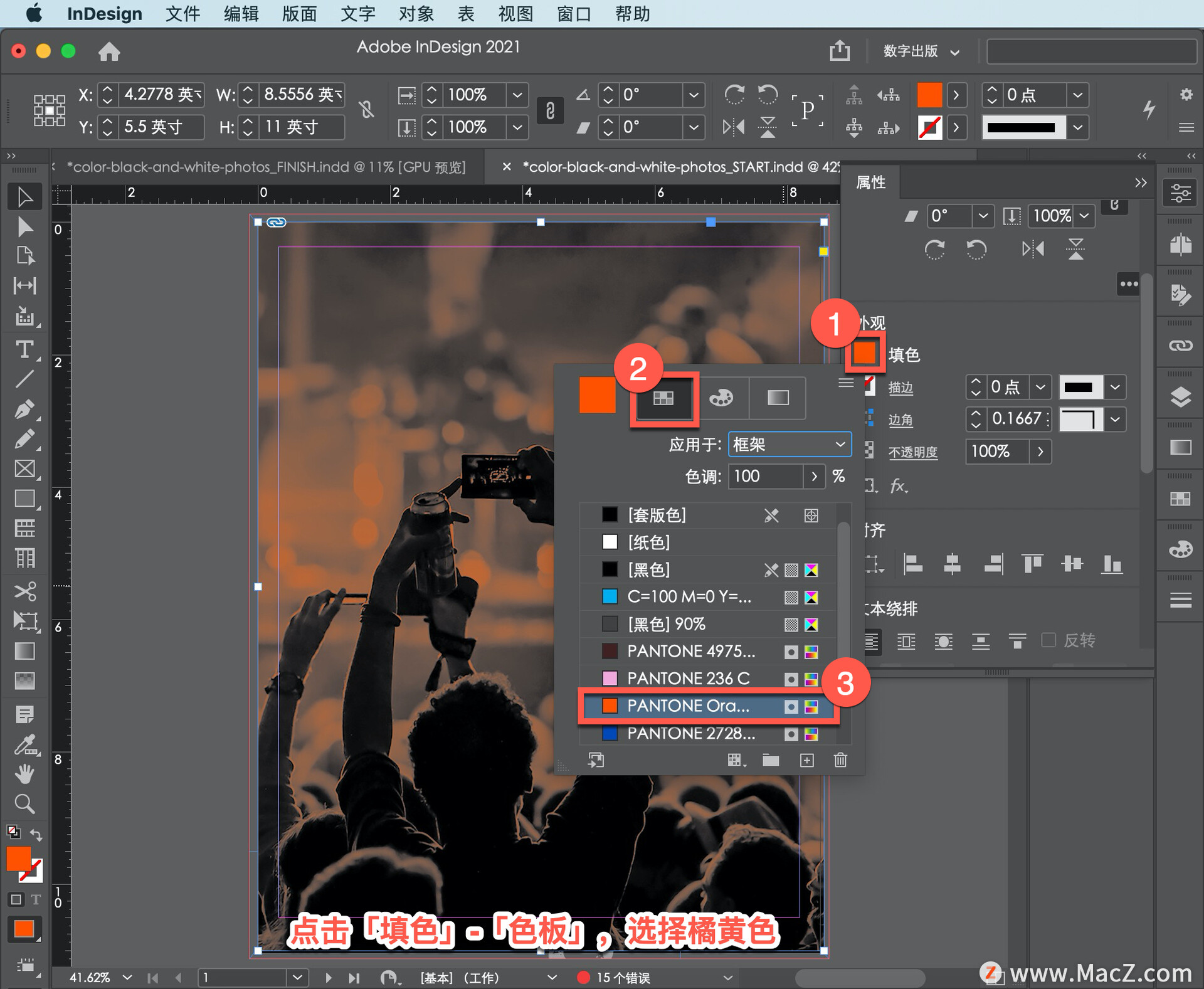This screenshot has height=989, width=1204.
Task: Select the Gradient Swatch tool
Action: [24, 651]
